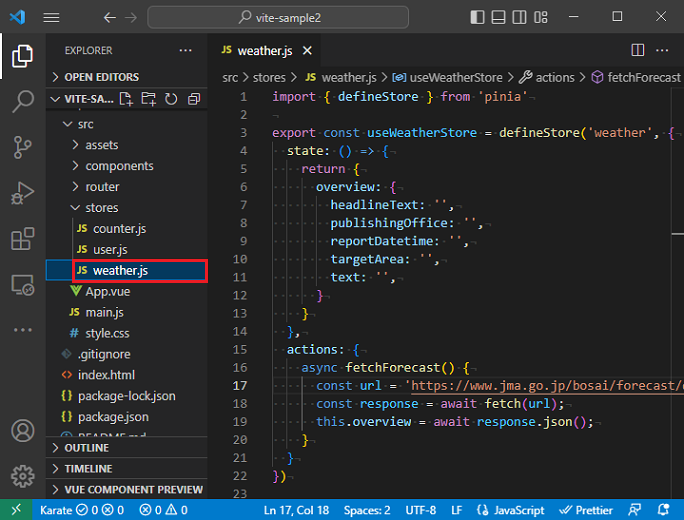
Task: Click the stores breadcrumb segment
Action: coord(269,78)
